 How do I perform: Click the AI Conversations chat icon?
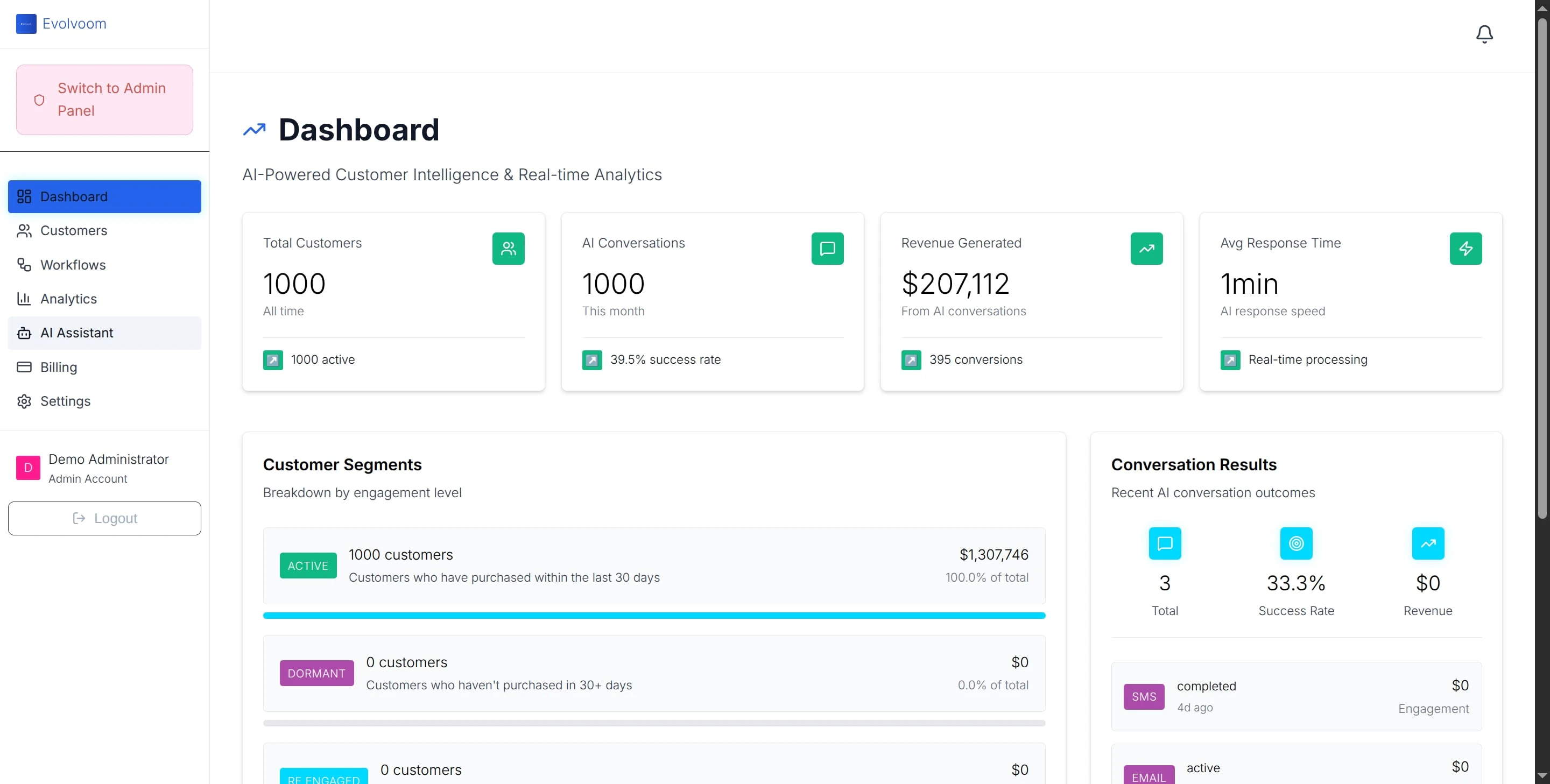pyautogui.click(x=827, y=249)
